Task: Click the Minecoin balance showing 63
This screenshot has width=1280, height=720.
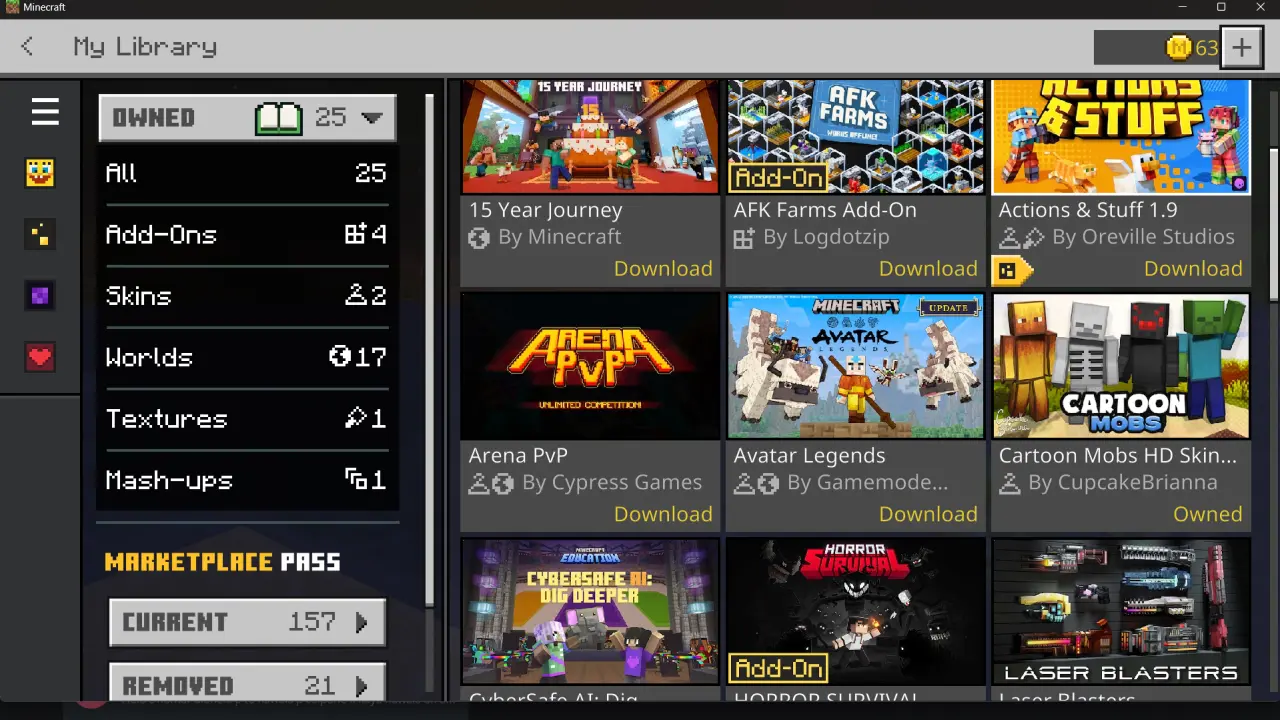Action: pyautogui.click(x=1157, y=47)
